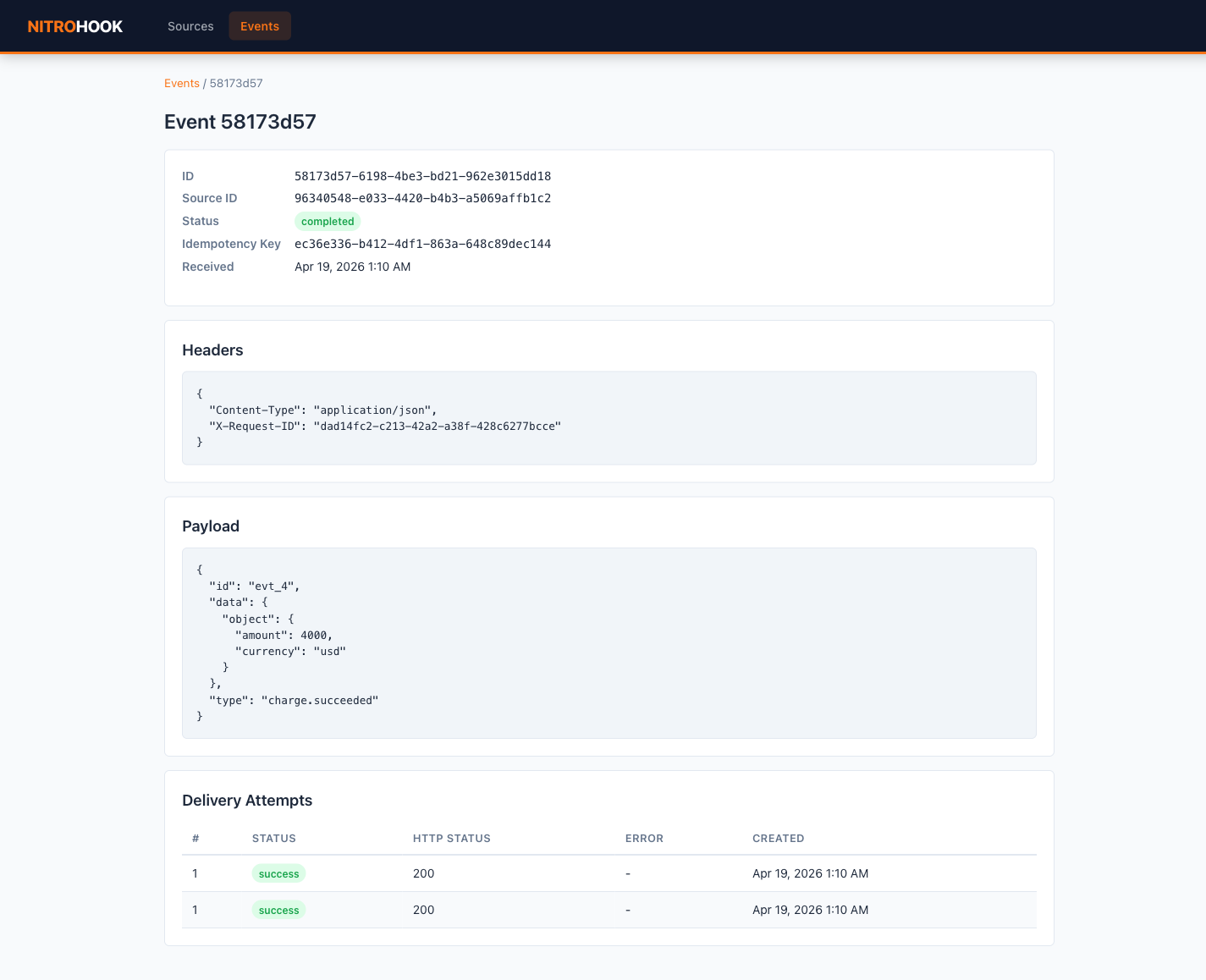The height and width of the screenshot is (980, 1206).
Task: Select the event ID value starting 58173d57-6198
Action: 422,176
